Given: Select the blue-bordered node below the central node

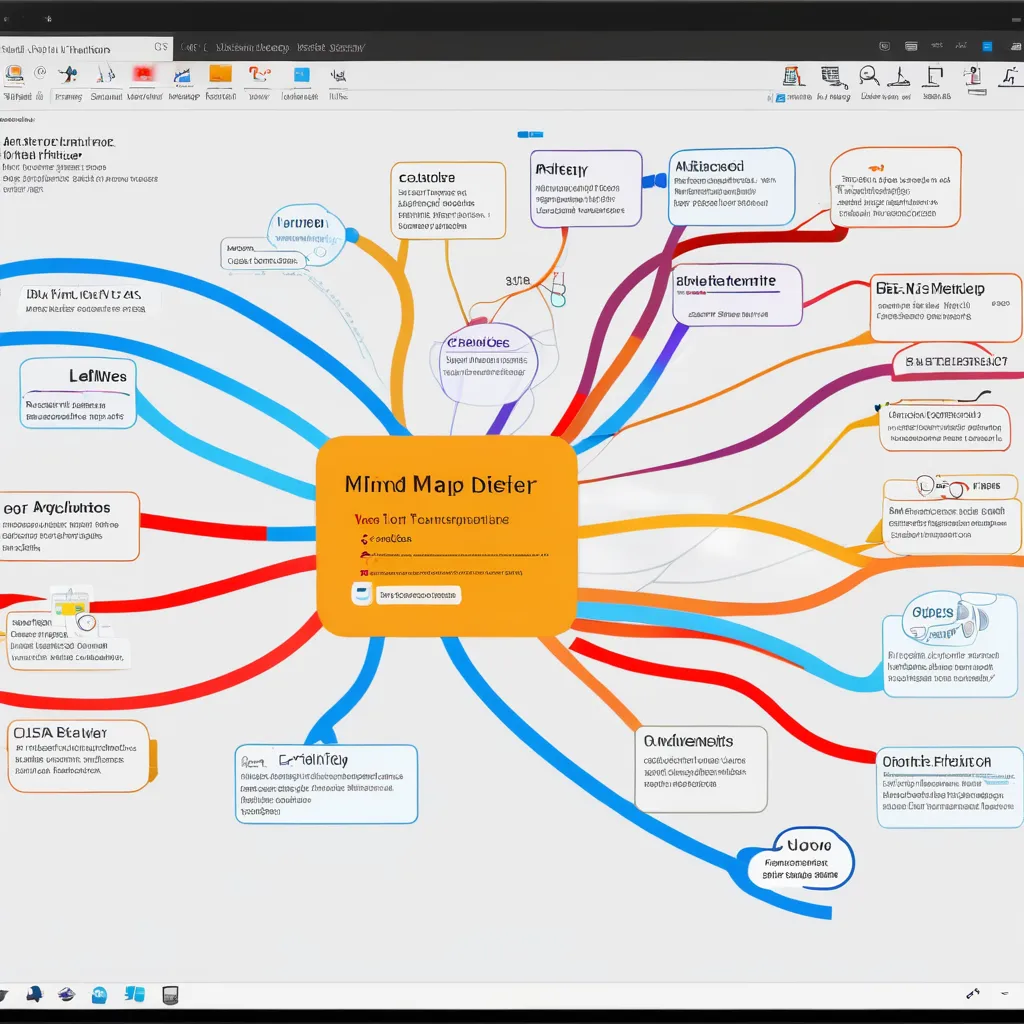Looking at the screenshot, I should (x=327, y=784).
